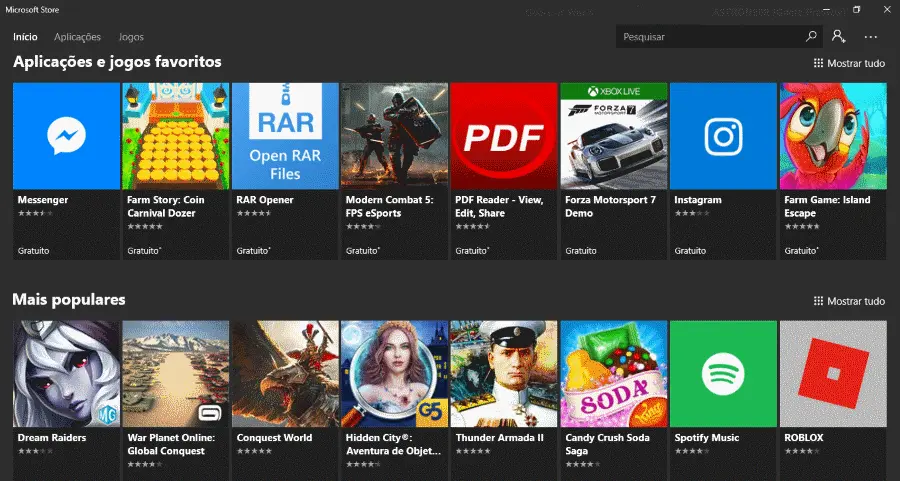Open the Forza Motorsport 7 Demo artwork
Screen dimensions: 900x481
coord(614,136)
